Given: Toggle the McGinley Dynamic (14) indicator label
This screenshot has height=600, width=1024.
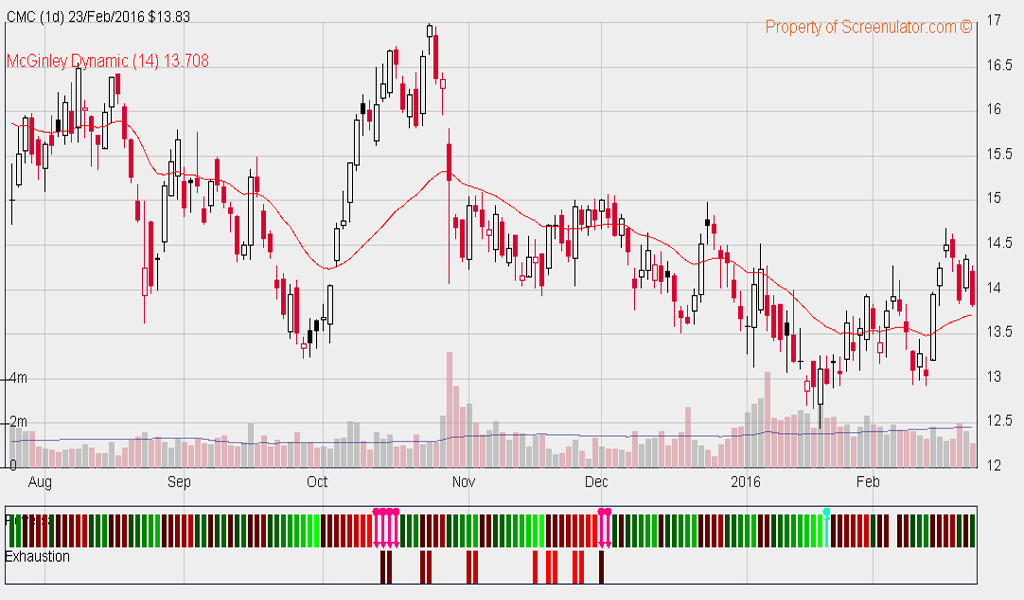Looking at the screenshot, I should point(105,62).
